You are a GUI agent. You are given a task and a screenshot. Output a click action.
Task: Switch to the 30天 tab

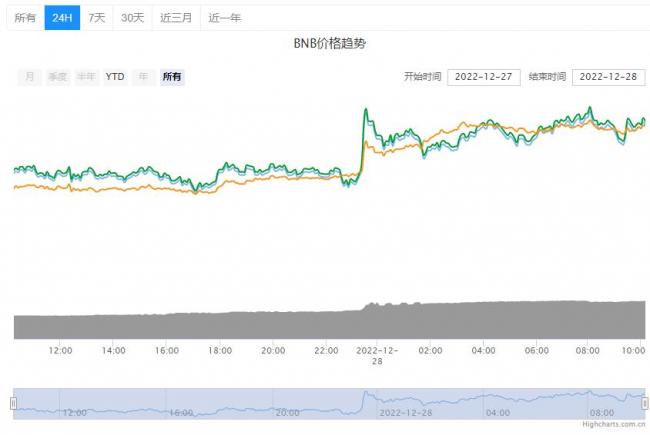pyautogui.click(x=132, y=18)
